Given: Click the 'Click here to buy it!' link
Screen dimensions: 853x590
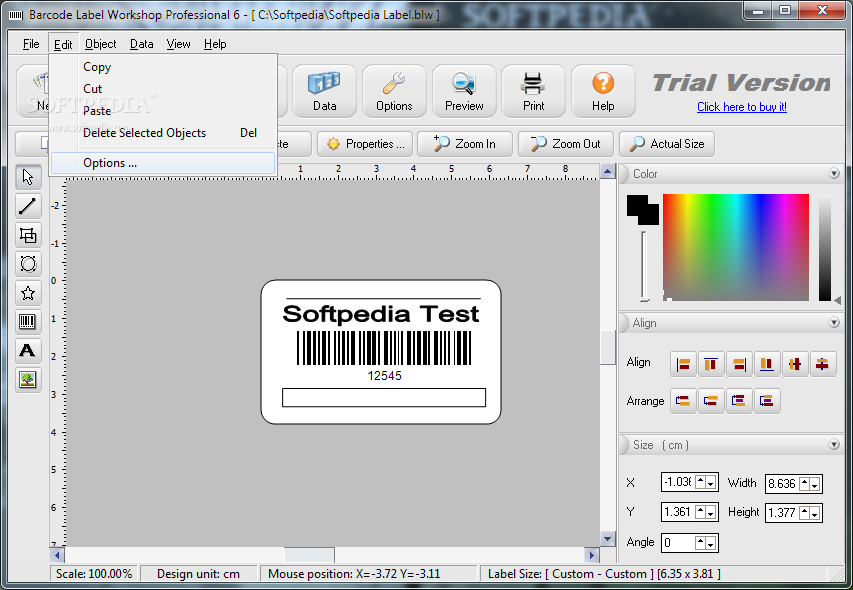Looking at the screenshot, I should [x=742, y=107].
